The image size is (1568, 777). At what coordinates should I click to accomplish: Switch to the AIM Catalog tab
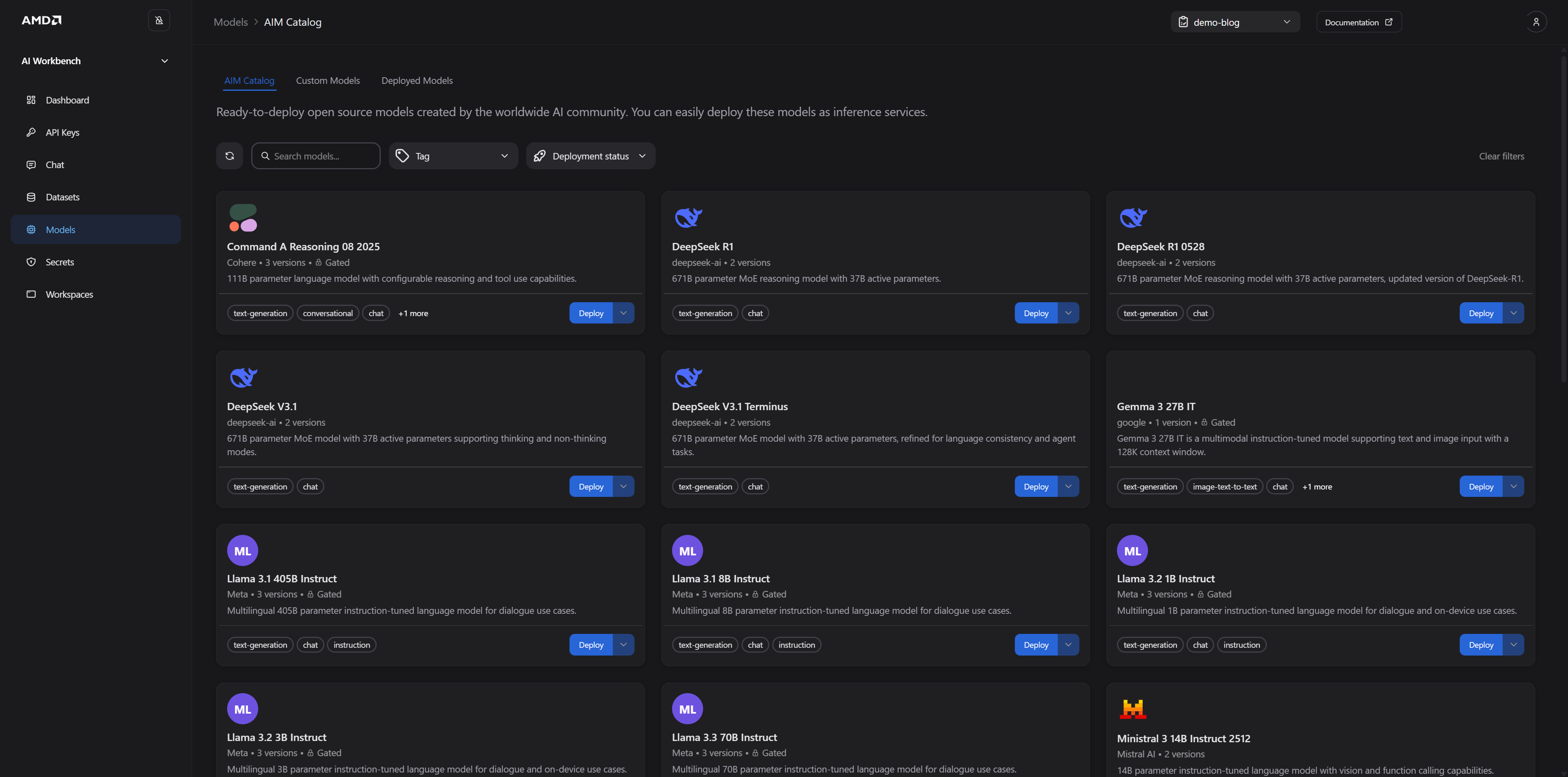coord(249,80)
